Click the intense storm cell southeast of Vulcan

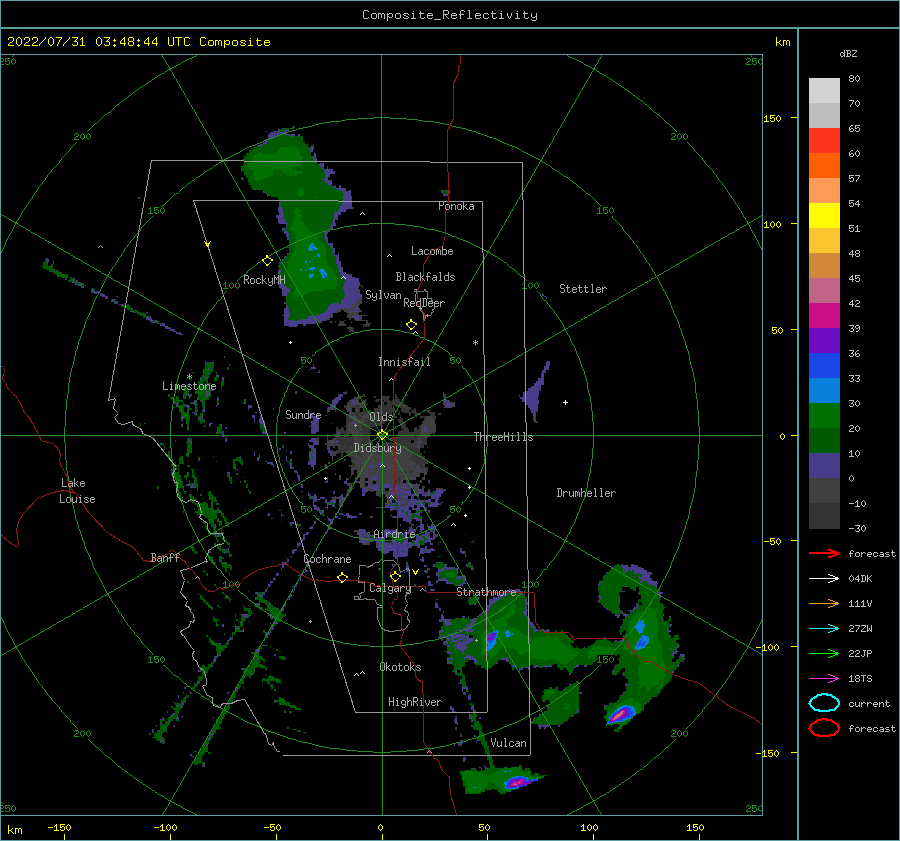620,715
